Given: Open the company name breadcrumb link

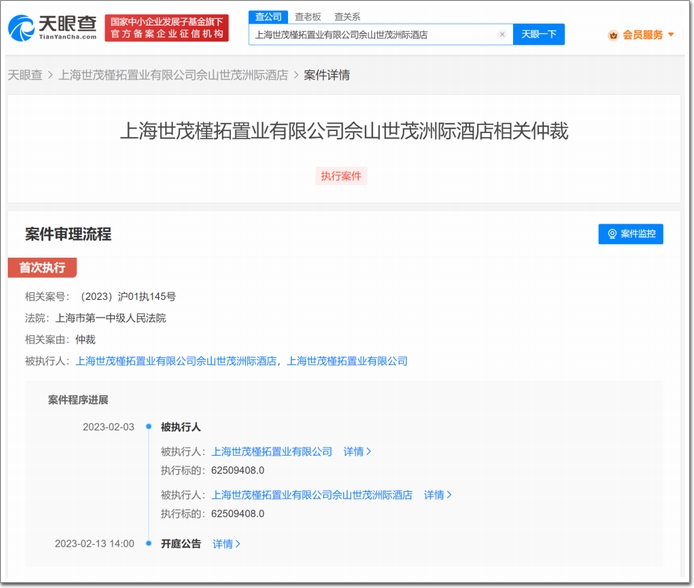Looking at the screenshot, I should click(173, 75).
